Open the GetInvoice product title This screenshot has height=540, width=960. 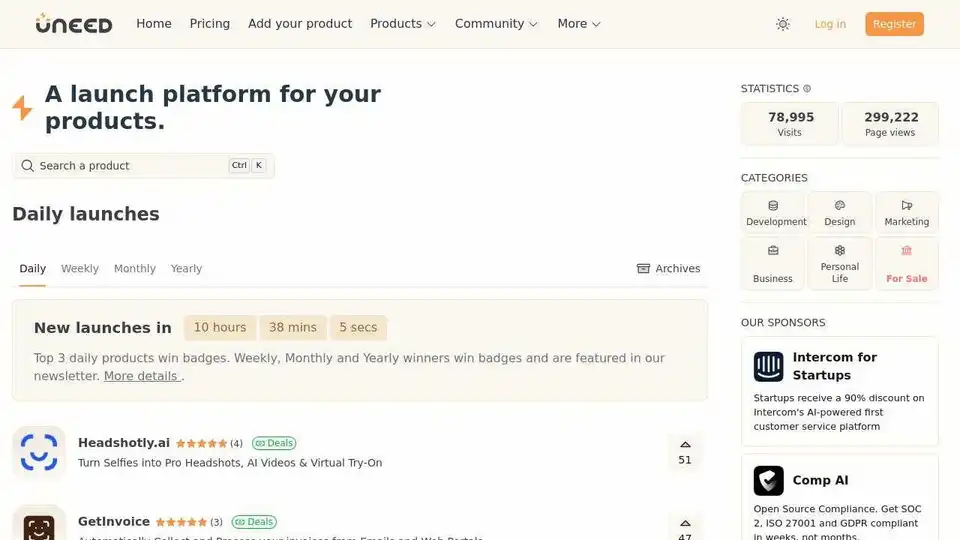click(114, 522)
